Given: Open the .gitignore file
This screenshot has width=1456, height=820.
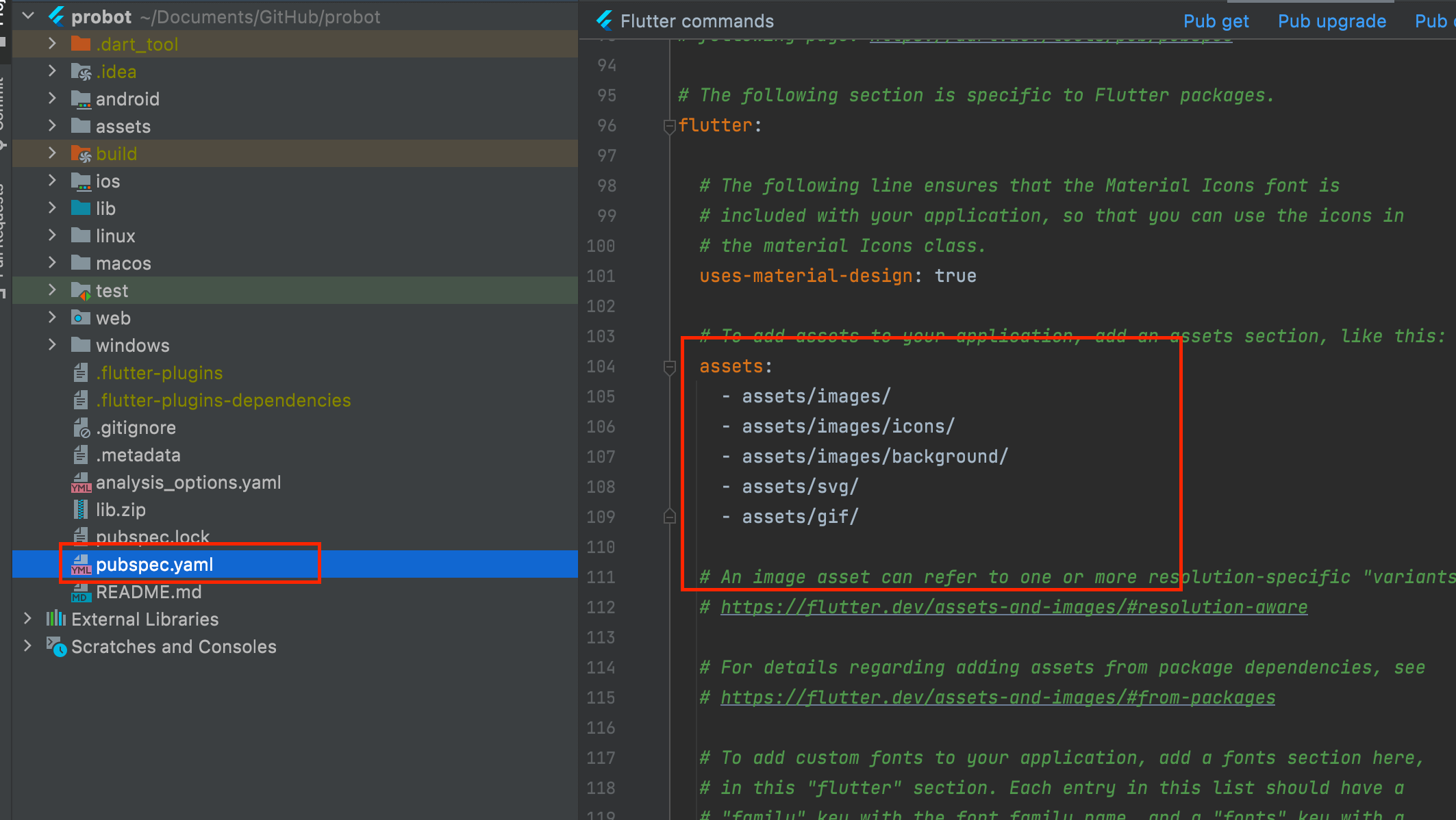Looking at the screenshot, I should coord(136,428).
